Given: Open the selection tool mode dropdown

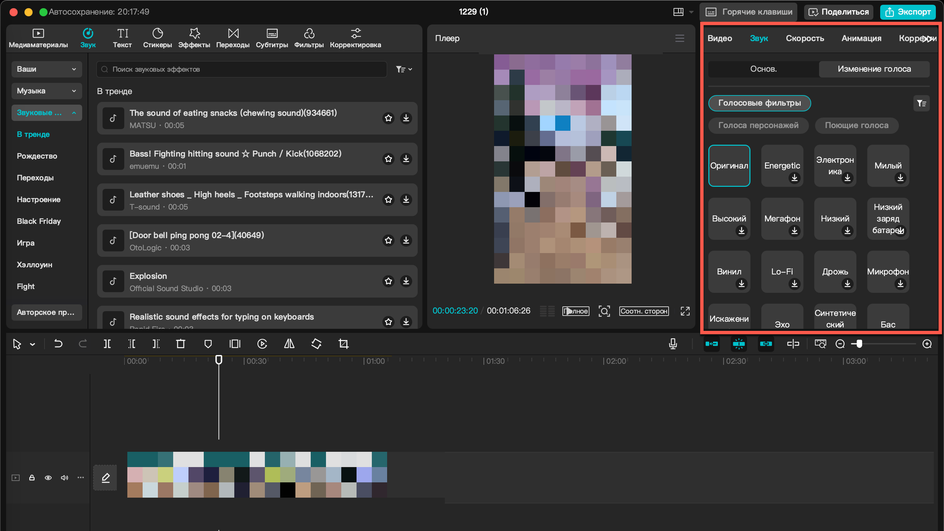Looking at the screenshot, I should [x=33, y=344].
